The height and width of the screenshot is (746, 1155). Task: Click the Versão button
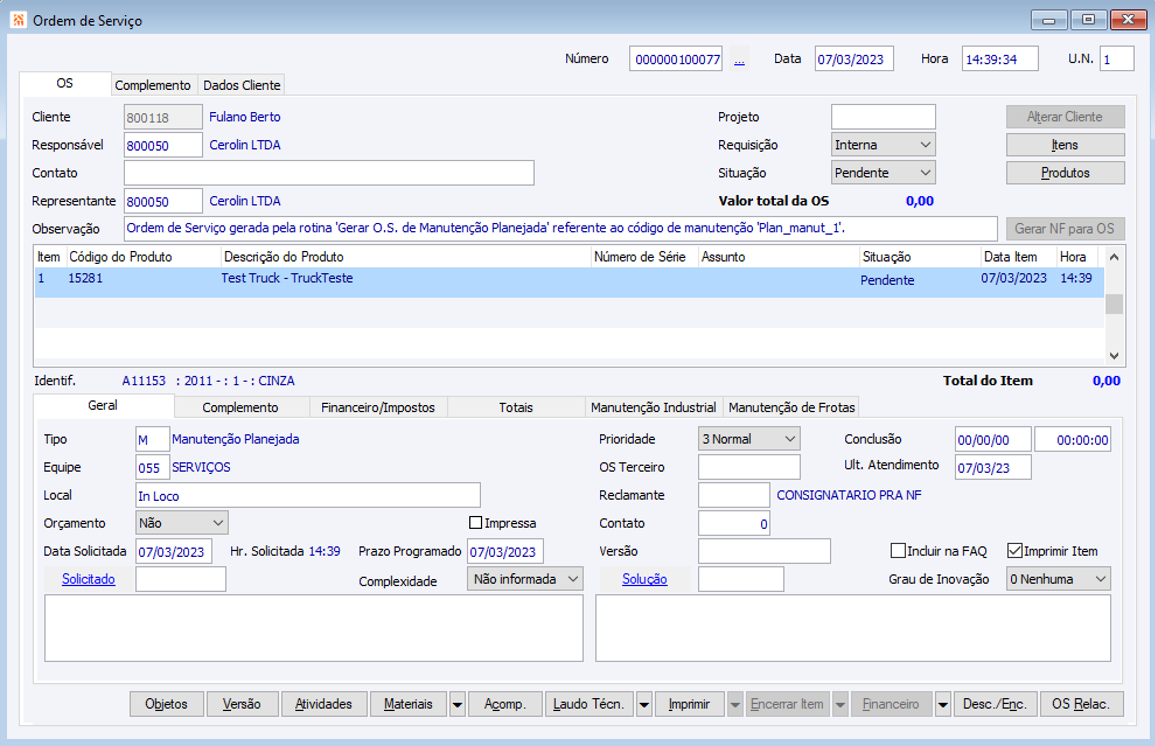242,704
